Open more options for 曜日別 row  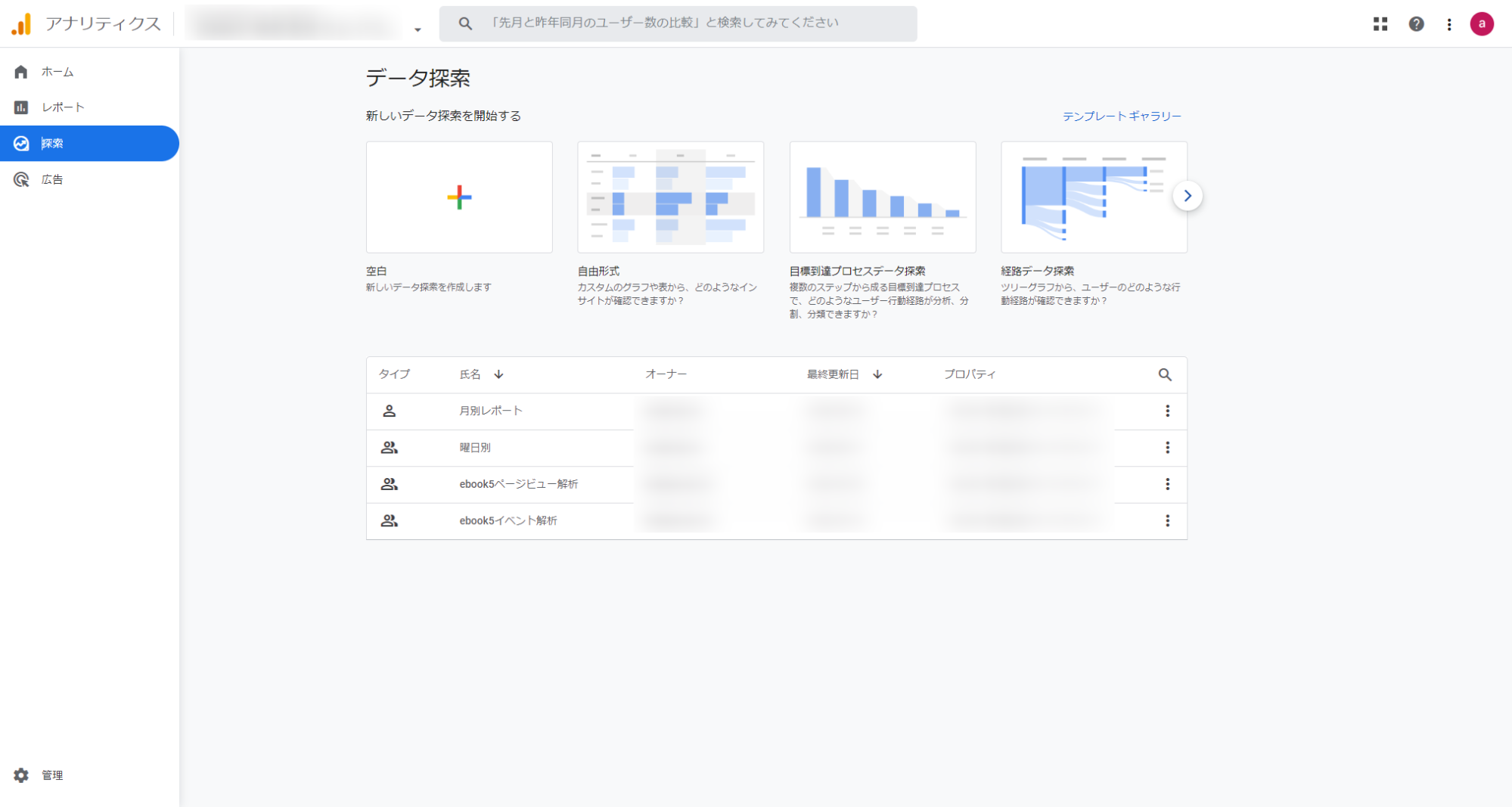click(x=1167, y=448)
